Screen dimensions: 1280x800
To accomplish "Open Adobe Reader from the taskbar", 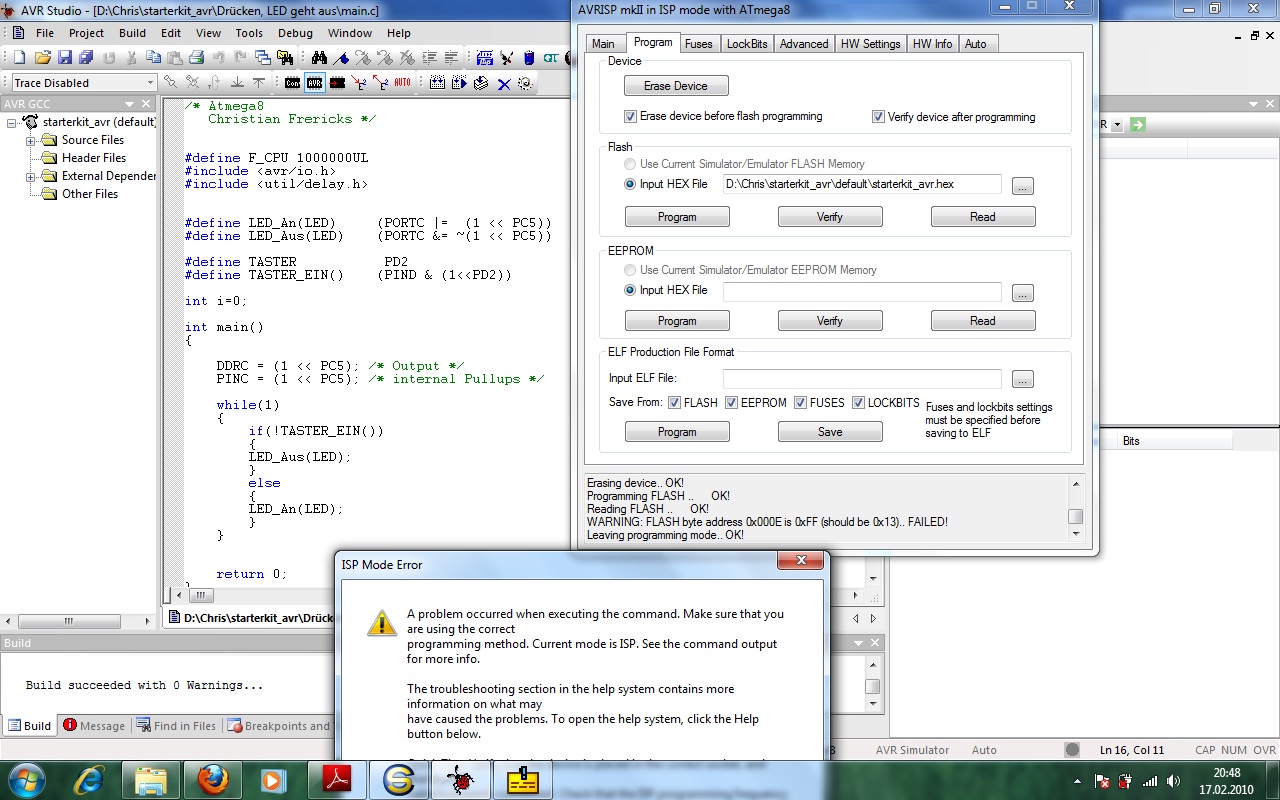I will [337, 780].
